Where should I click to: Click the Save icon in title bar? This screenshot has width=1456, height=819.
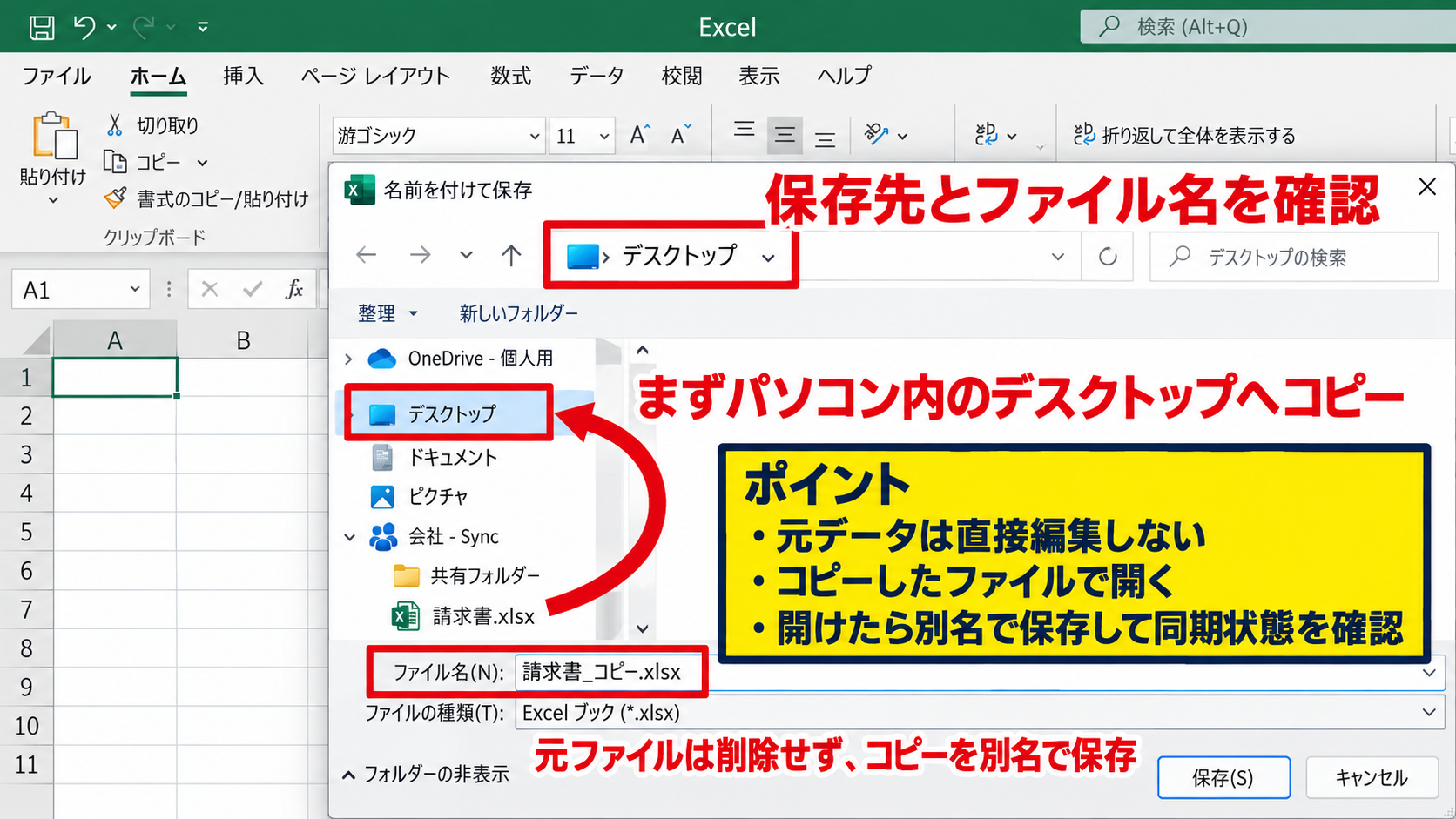41,27
